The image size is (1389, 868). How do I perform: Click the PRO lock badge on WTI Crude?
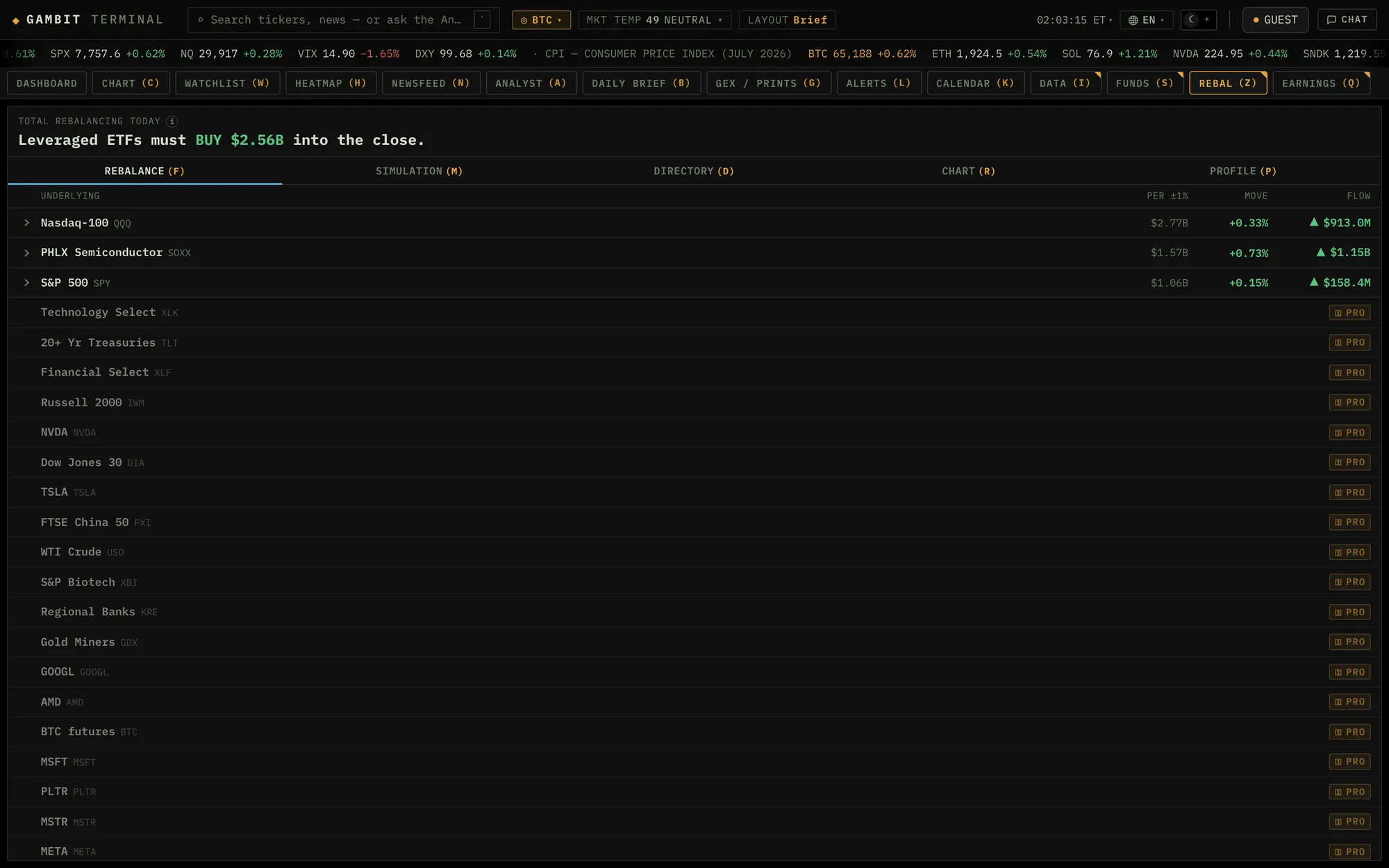click(x=1349, y=552)
